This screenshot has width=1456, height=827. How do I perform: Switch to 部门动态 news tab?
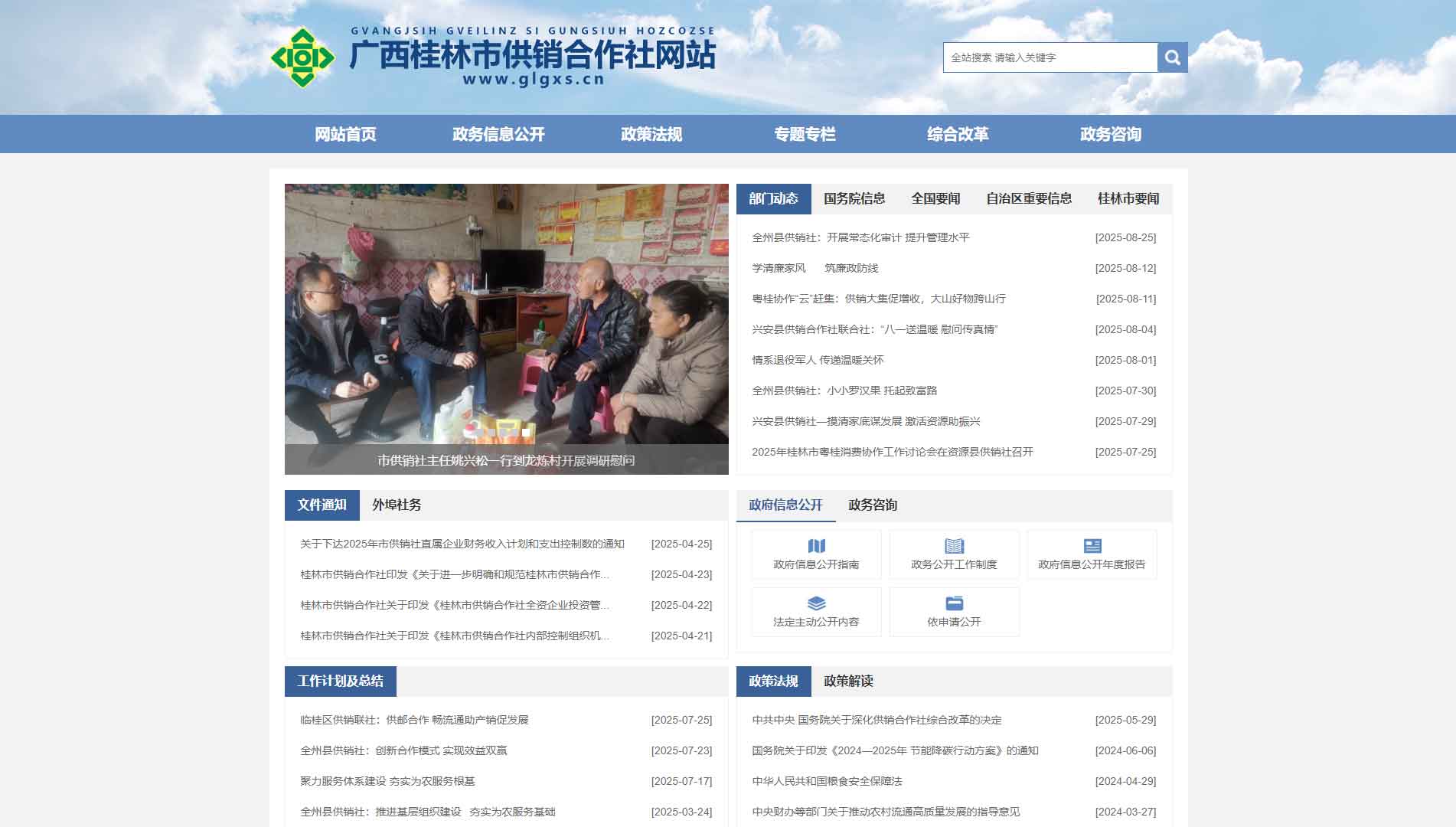tap(773, 199)
